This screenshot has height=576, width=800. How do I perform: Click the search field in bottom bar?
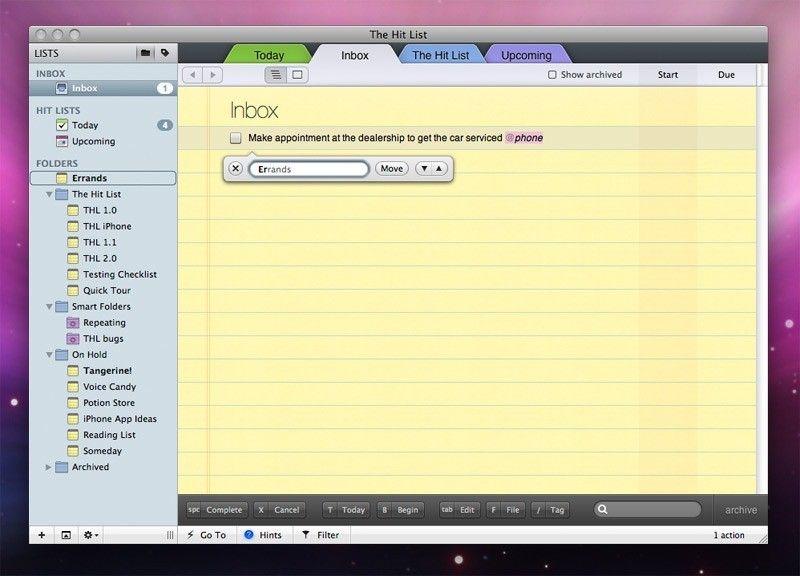coord(653,510)
